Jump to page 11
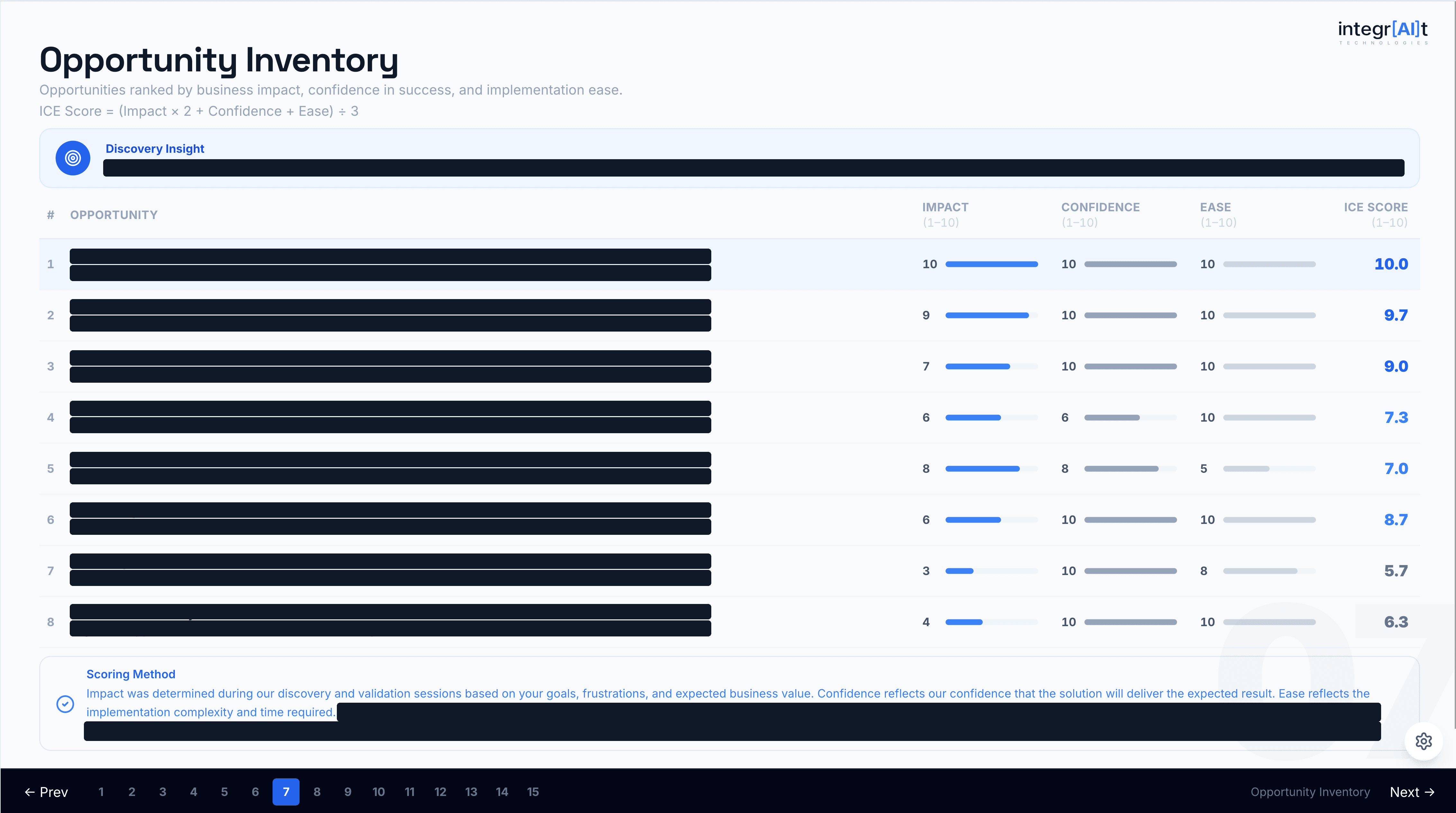The height and width of the screenshot is (813, 1456). pyautogui.click(x=410, y=791)
